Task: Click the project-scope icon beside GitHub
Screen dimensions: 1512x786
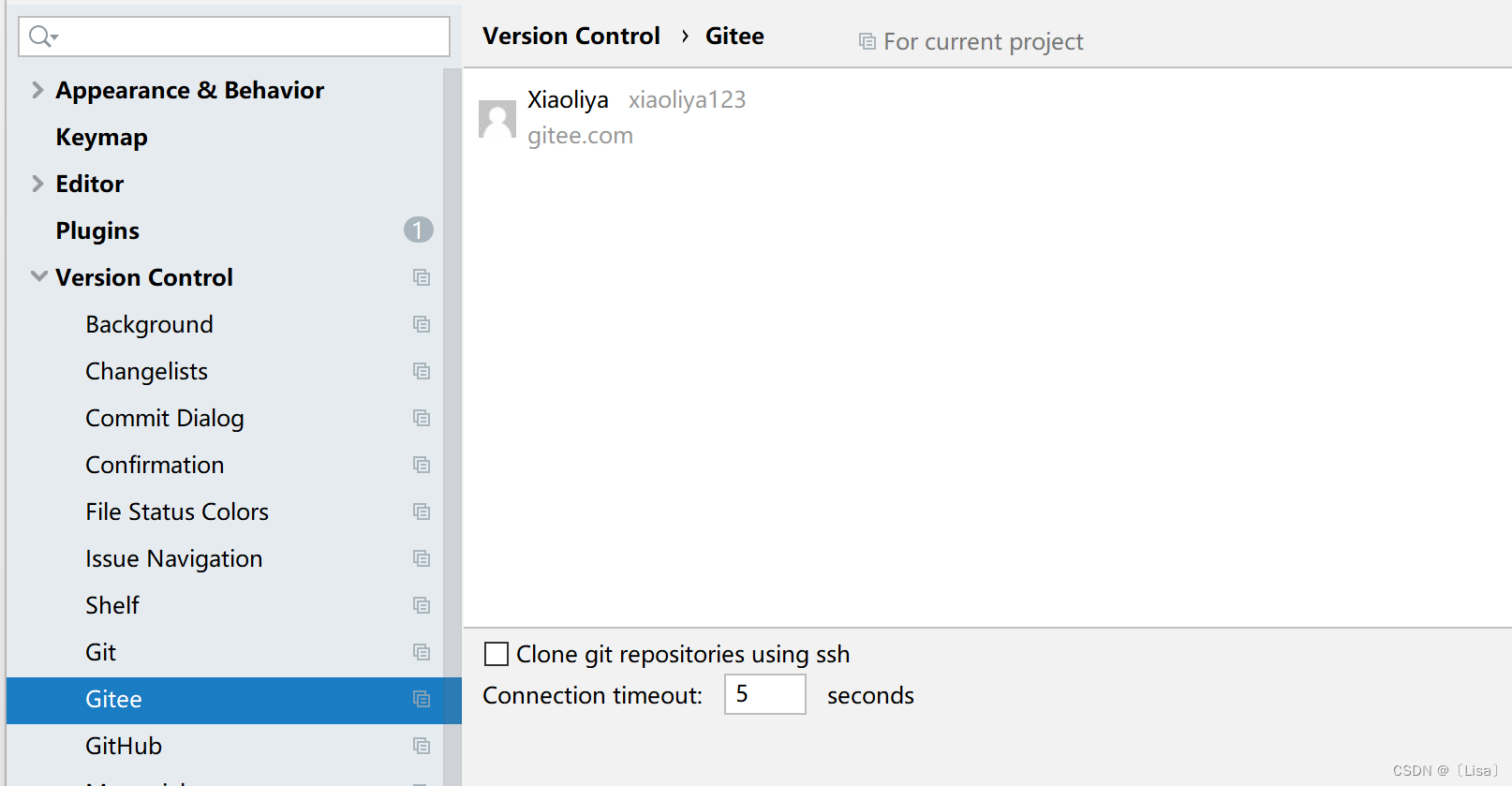Action: click(421, 746)
